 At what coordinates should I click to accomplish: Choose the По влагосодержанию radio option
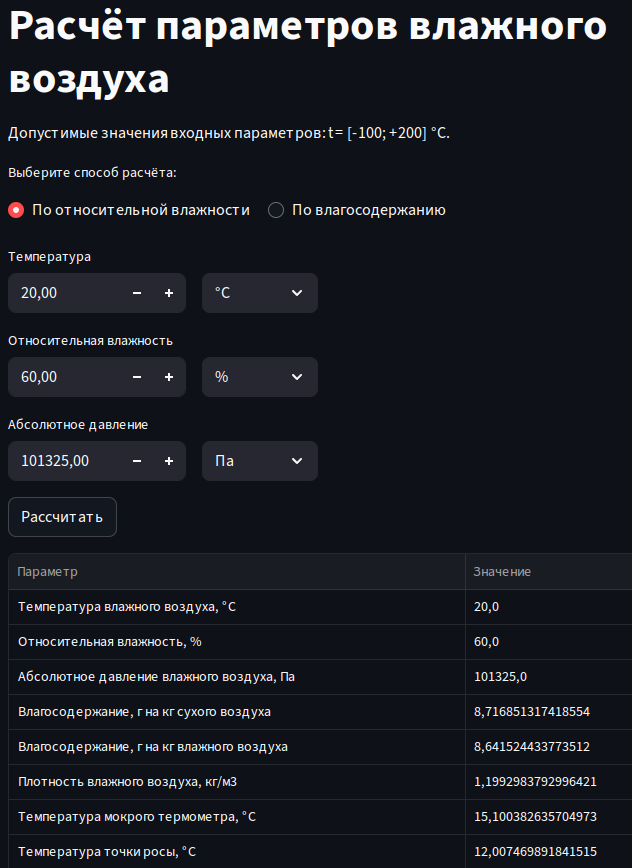[276, 210]
